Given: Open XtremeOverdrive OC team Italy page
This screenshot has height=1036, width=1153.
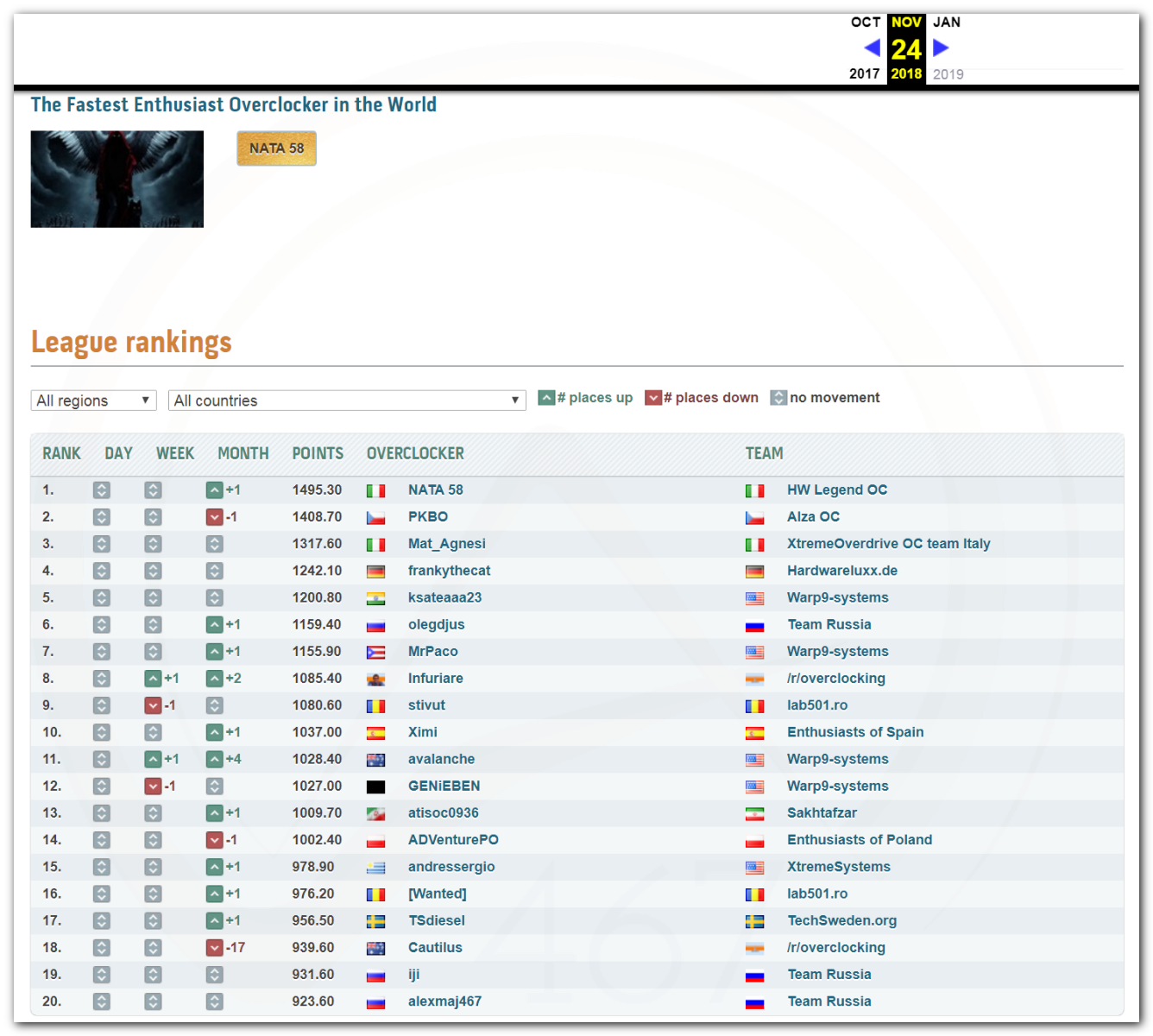Looking at the screenshot, I should click(x=889, y=544).
